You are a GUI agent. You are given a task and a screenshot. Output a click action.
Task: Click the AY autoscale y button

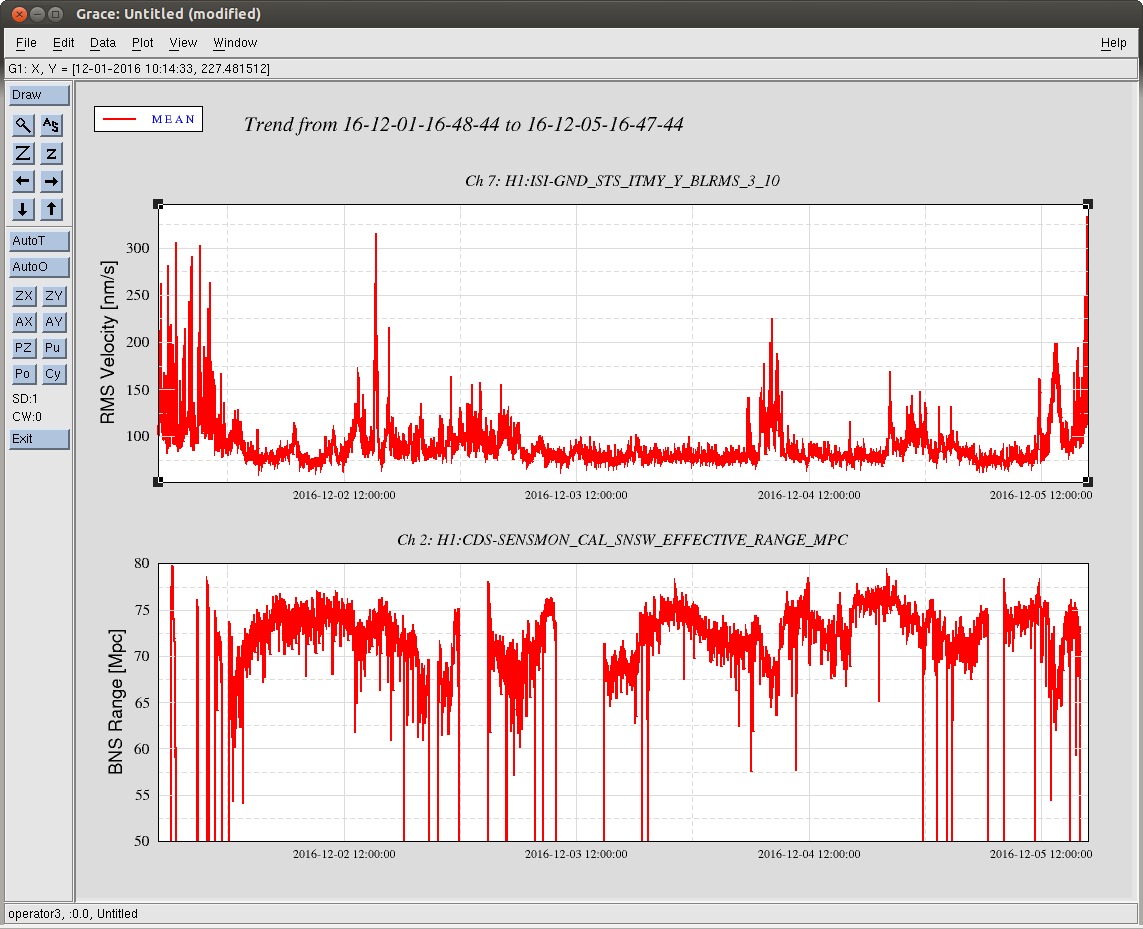pyautogui.click(x=54, y=322)
